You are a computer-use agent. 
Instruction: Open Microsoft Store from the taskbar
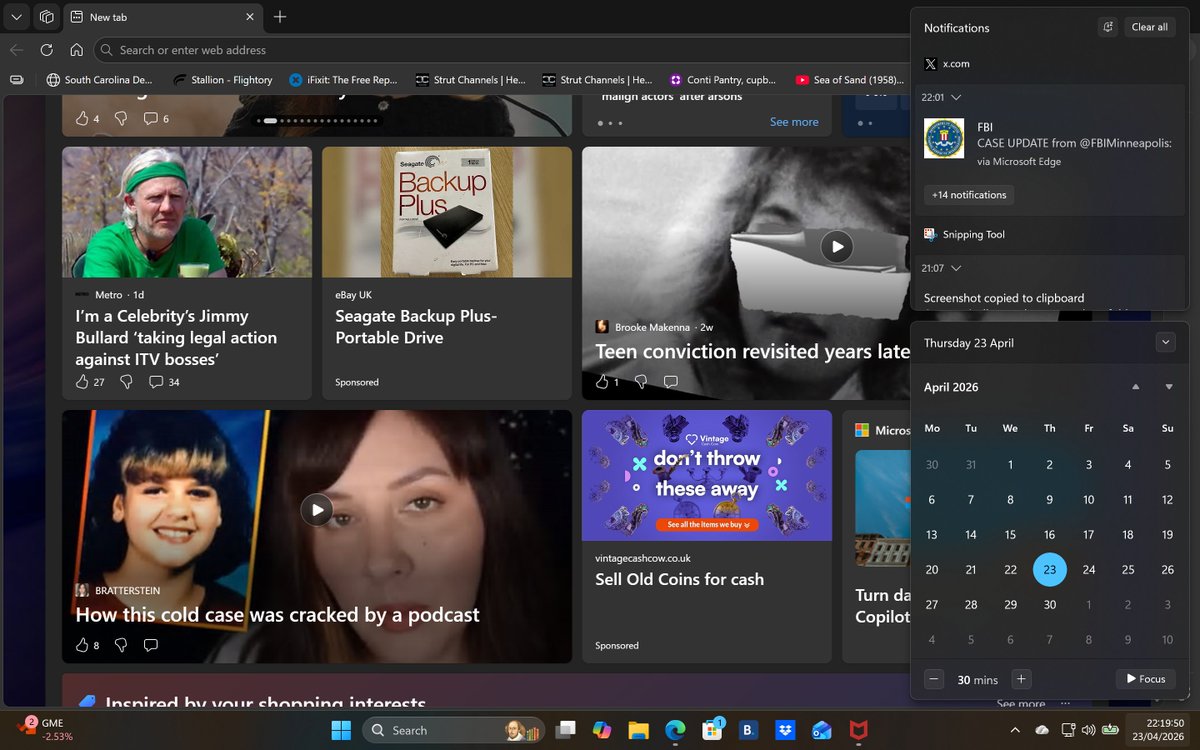712,730
